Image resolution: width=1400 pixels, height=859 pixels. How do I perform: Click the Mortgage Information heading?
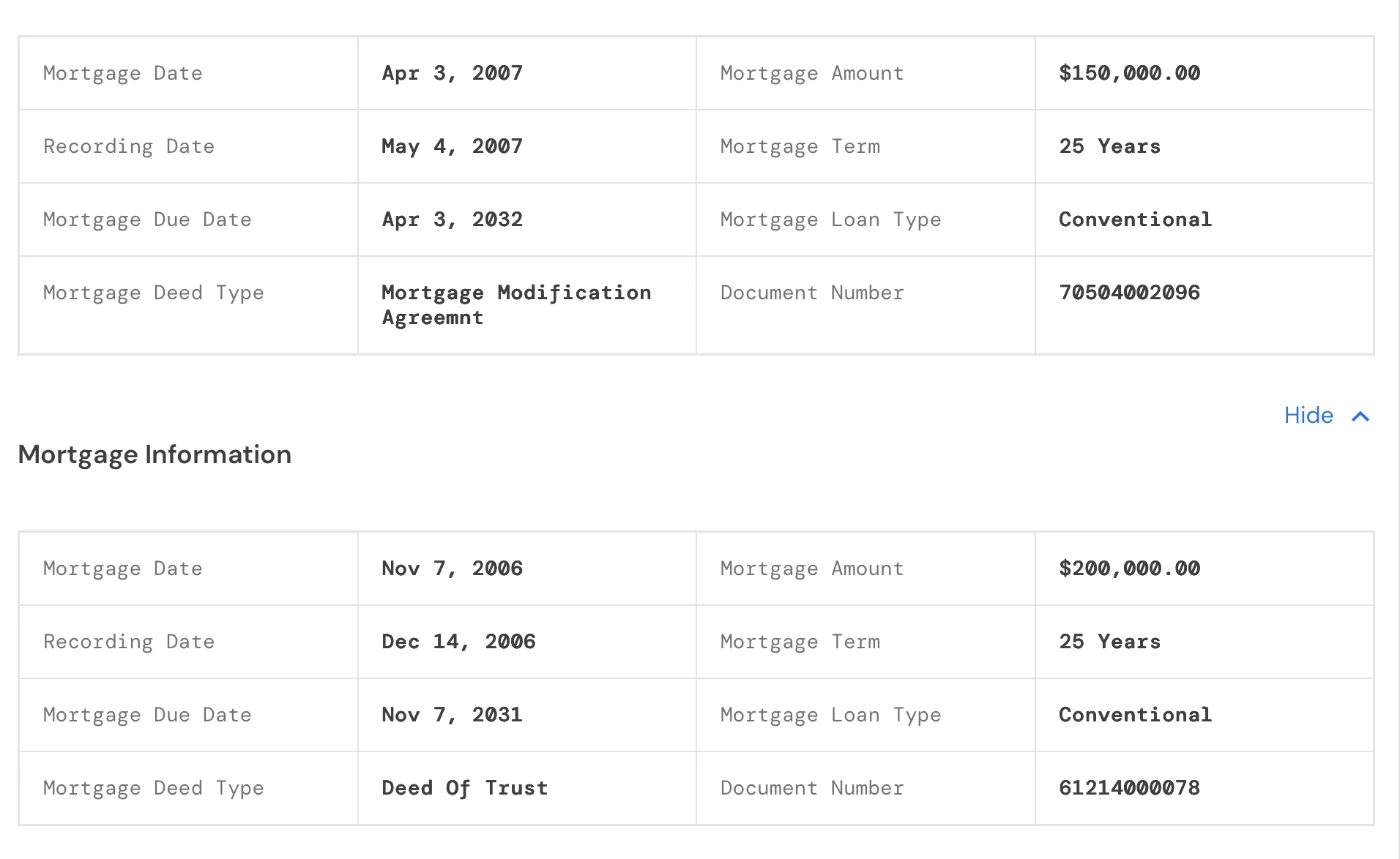[155, 454]
